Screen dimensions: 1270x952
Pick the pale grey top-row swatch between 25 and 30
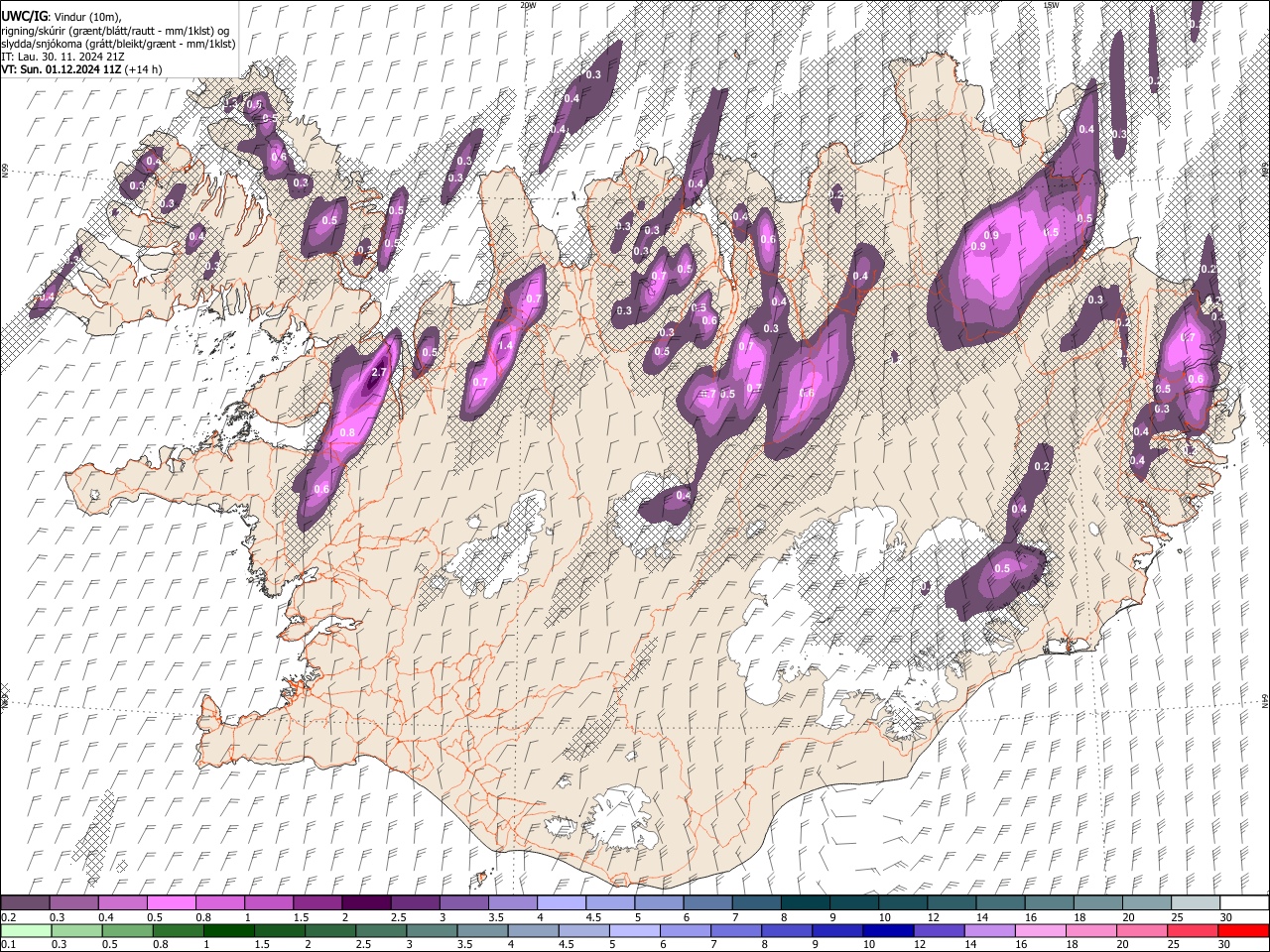(x=1195, y=903)
